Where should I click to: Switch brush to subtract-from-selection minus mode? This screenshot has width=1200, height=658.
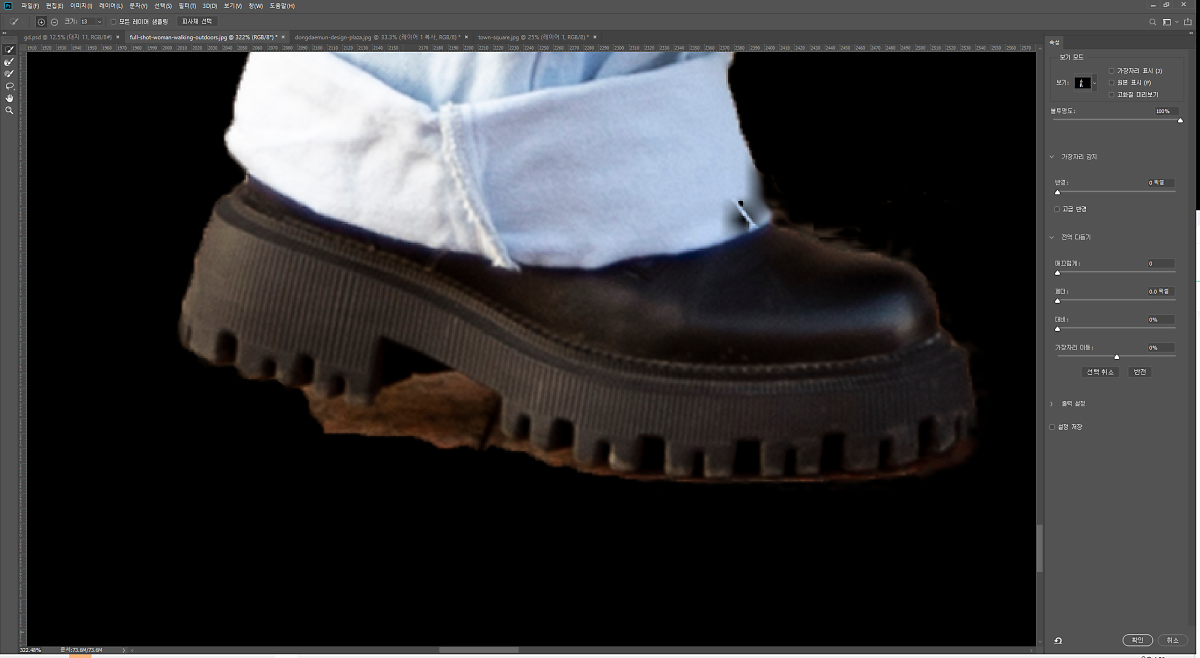[x=53, y=21]
